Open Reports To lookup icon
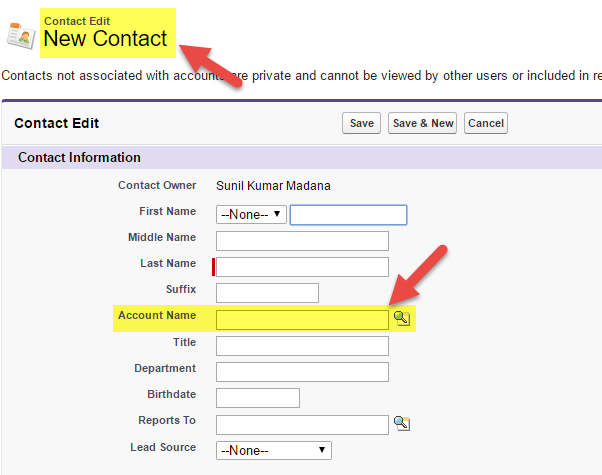Image resolution: width=602 pixels, height=475 pixels. [401, 424]
